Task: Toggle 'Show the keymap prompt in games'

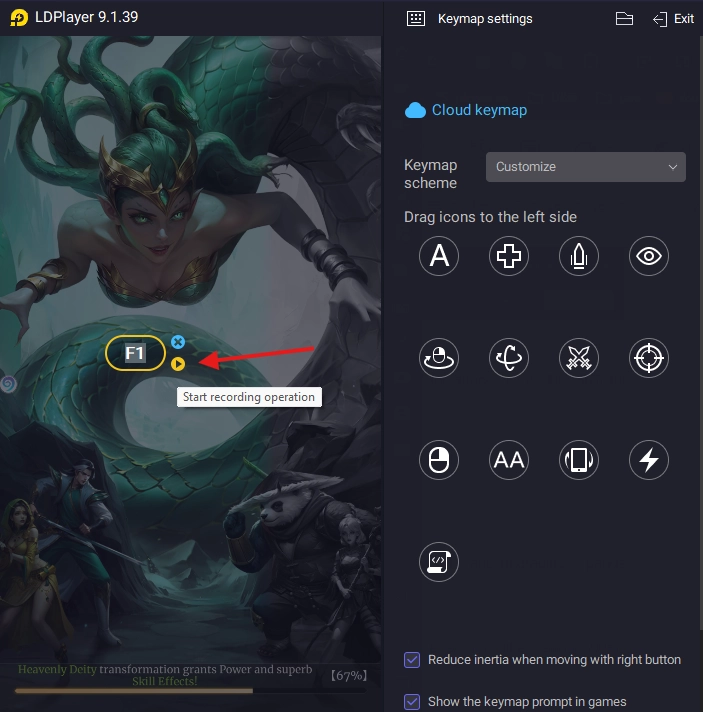Action: [x=412, y=702]
